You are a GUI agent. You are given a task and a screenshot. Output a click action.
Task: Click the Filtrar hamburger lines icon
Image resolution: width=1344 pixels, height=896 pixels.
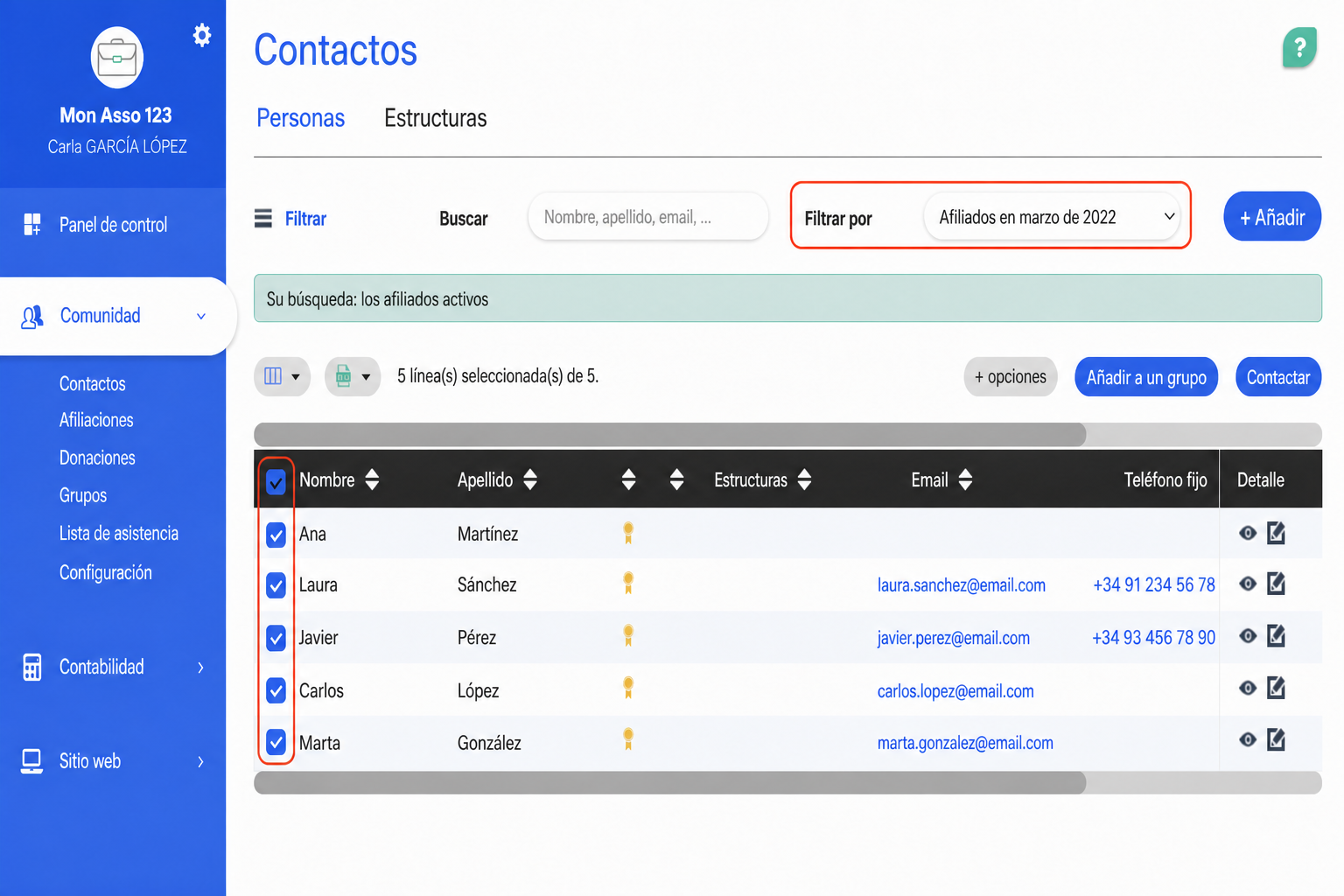pyautogui.click(x=263, y=218)
